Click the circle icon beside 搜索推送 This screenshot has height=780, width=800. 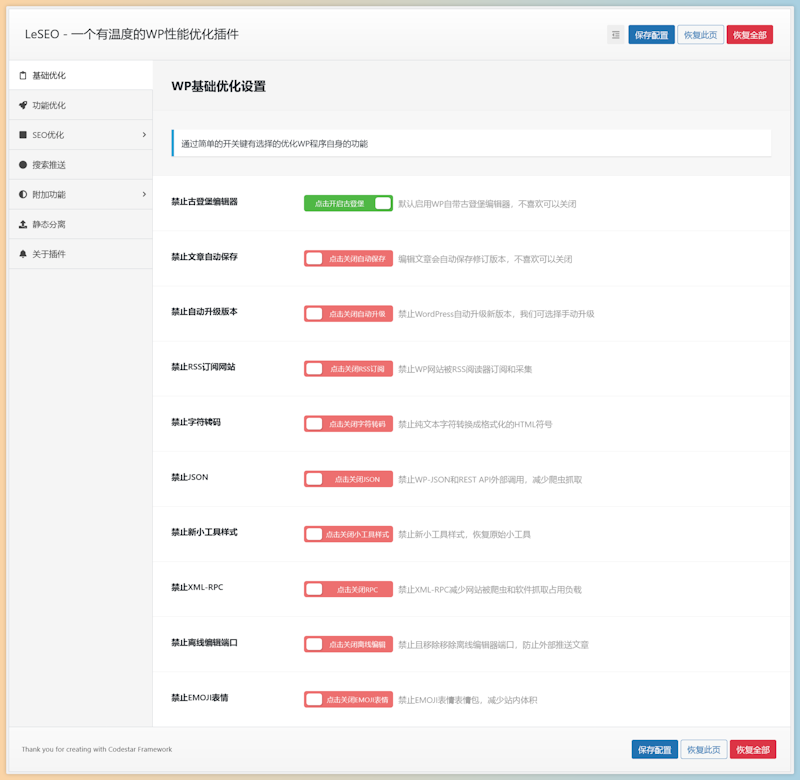(22, 165)
